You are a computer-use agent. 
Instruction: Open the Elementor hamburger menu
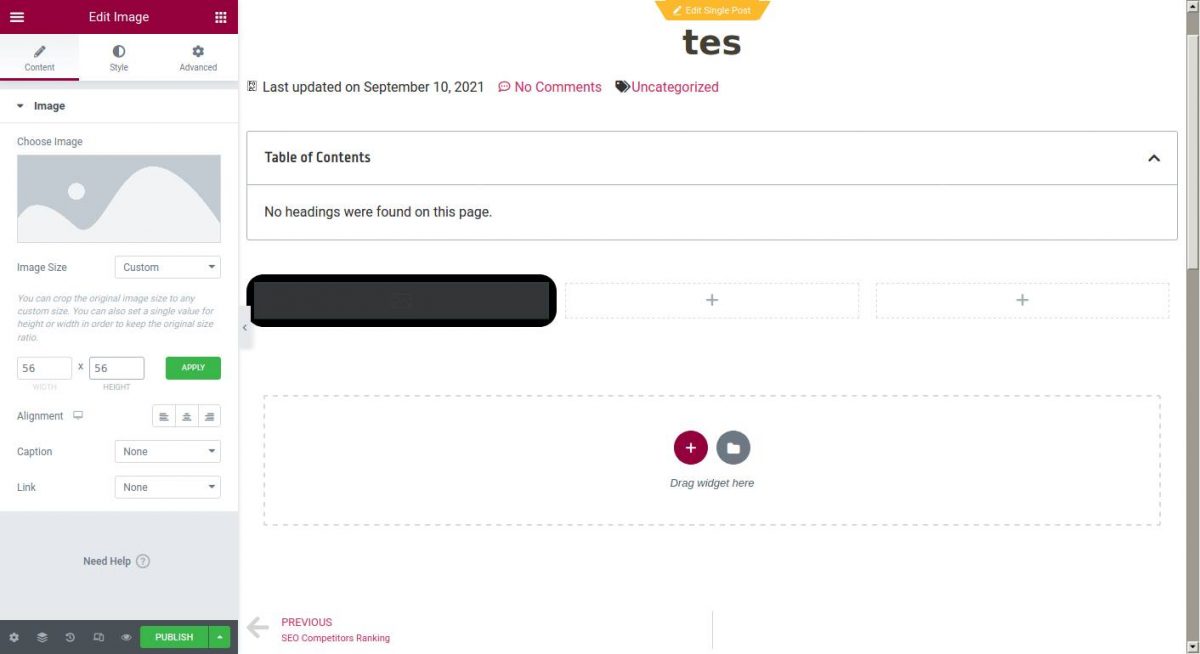click(17, 17)
